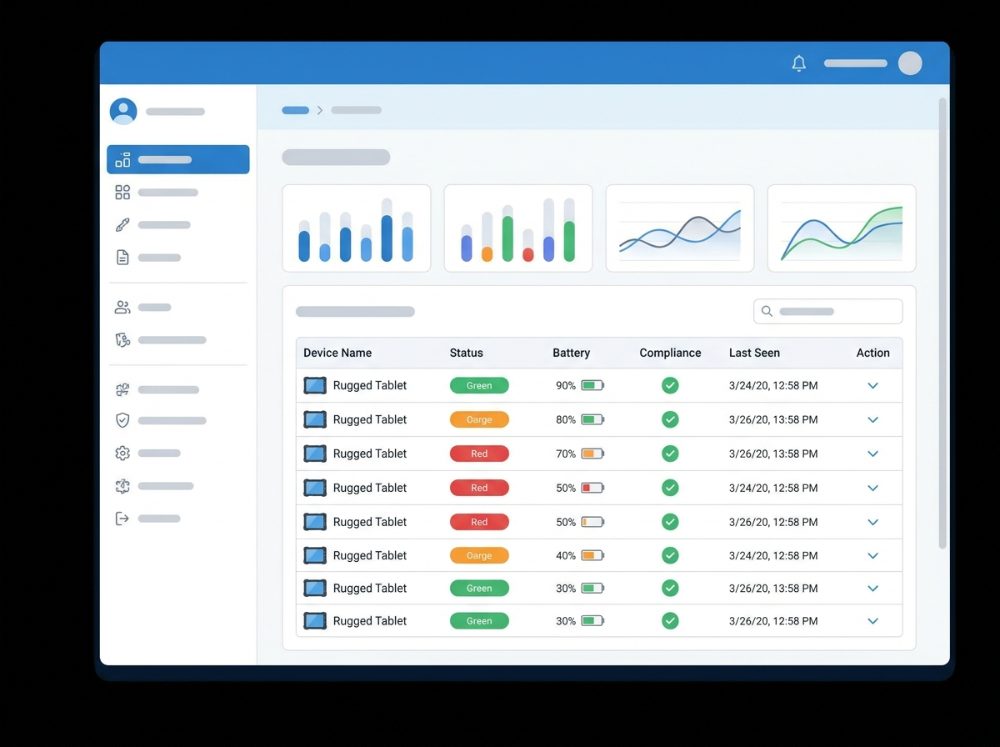Click the 3/24/20, 12:58 PM cell in the 90% row
The image size is (1000, 747).
(x=773, y=385)
